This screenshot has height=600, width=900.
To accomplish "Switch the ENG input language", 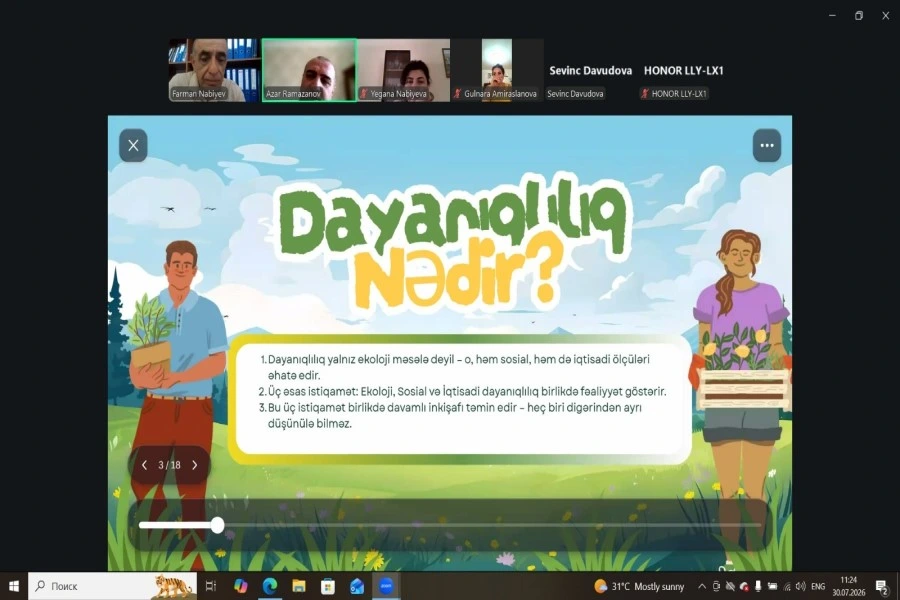I will 818,586.
